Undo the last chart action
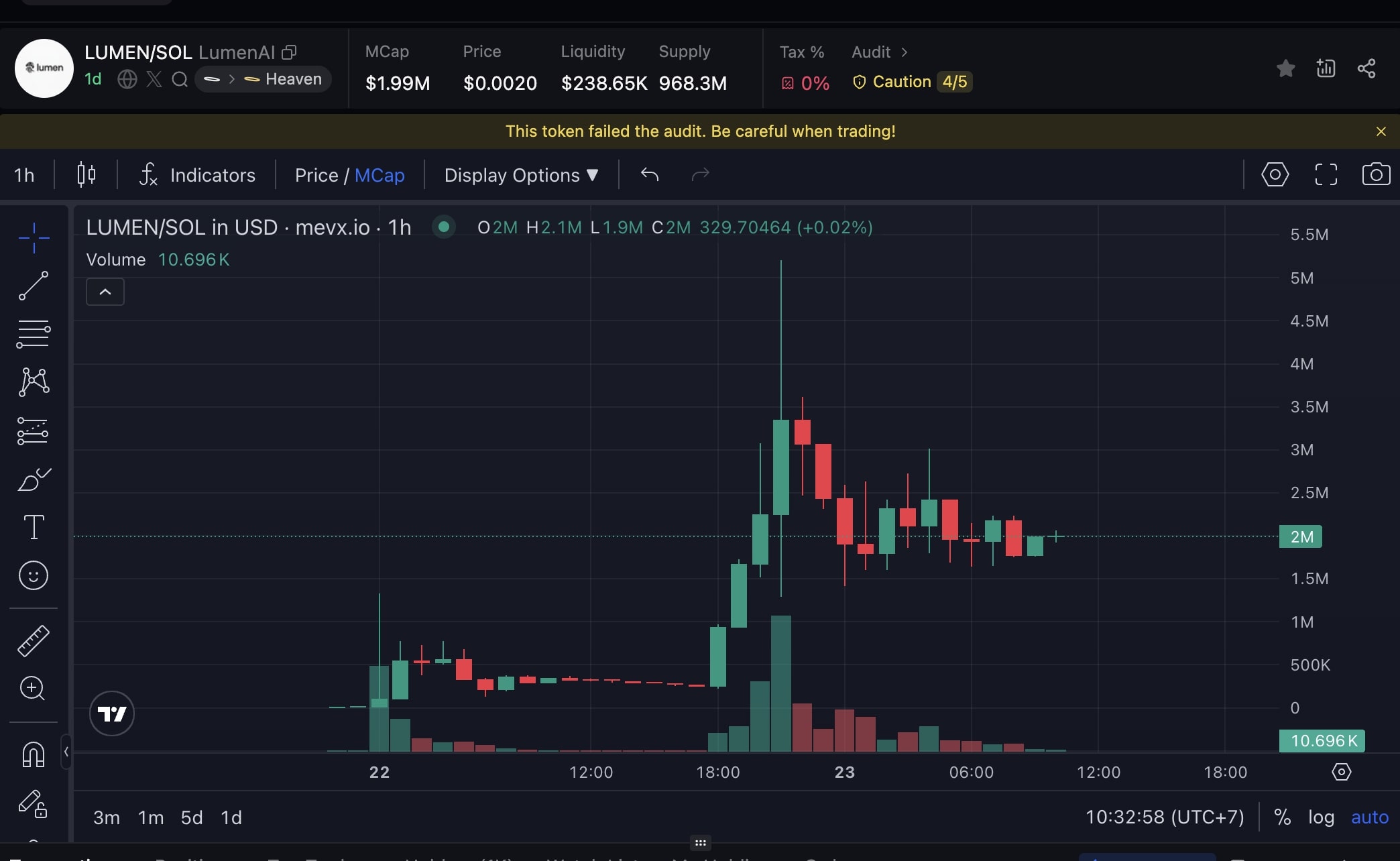Viewport: 1400px width, 861px height. coord(650,174)
